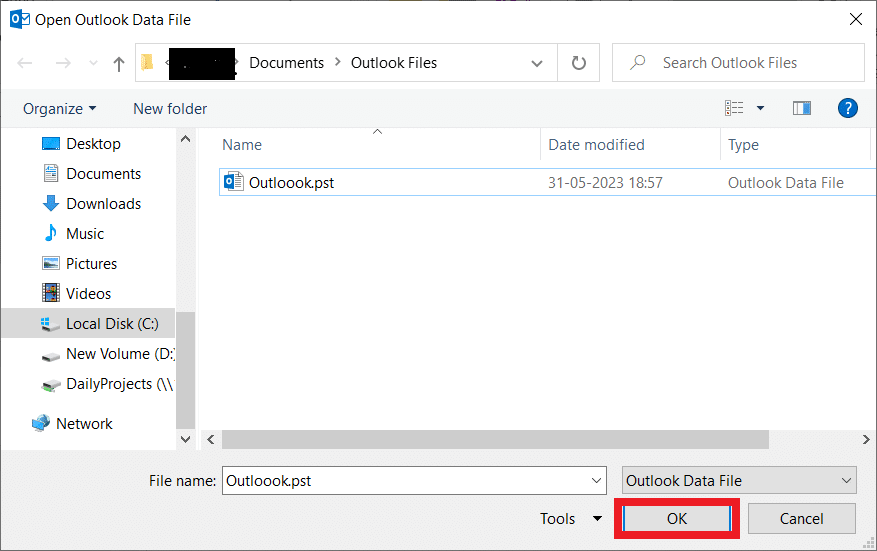877x551 pixels.
Task: Click the Search Outlook Files box
Action: coord(738,63)
